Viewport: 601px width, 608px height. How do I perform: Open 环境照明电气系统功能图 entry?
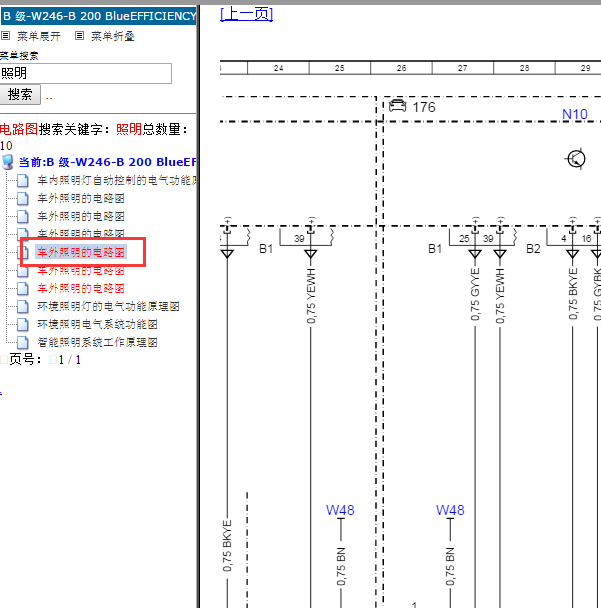click(x=97, y=324)
